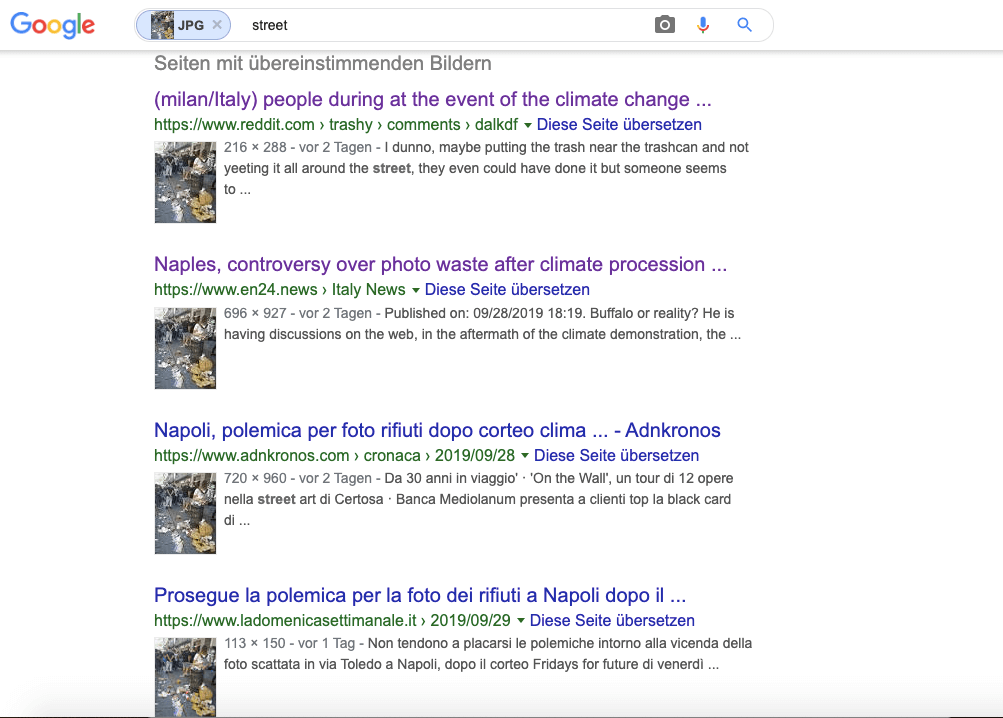
Task: Translate the reddit result page
Action: tap(619, 124)
